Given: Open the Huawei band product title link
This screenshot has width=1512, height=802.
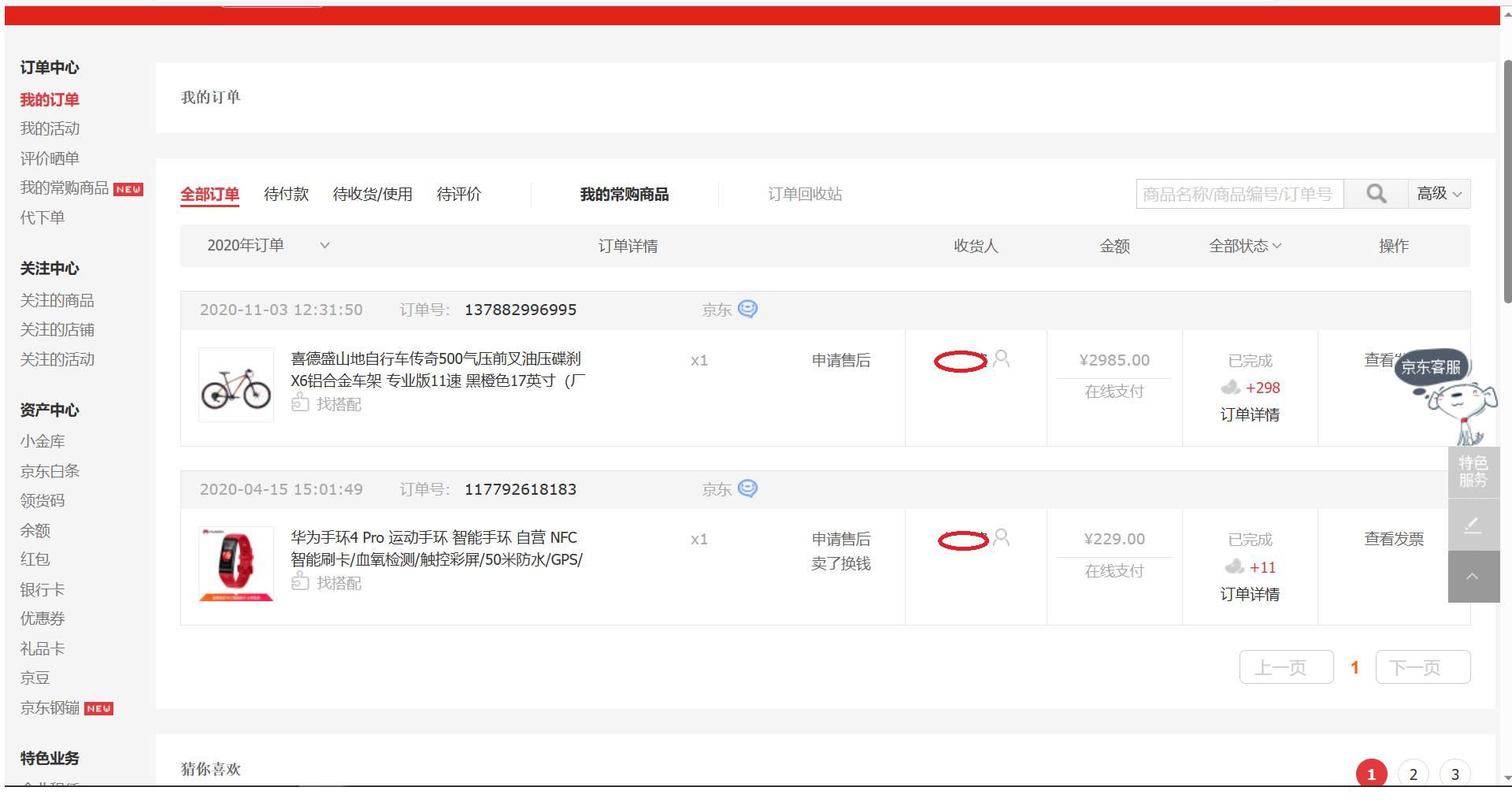Looking at the screenshot, I should coord(436,548).
